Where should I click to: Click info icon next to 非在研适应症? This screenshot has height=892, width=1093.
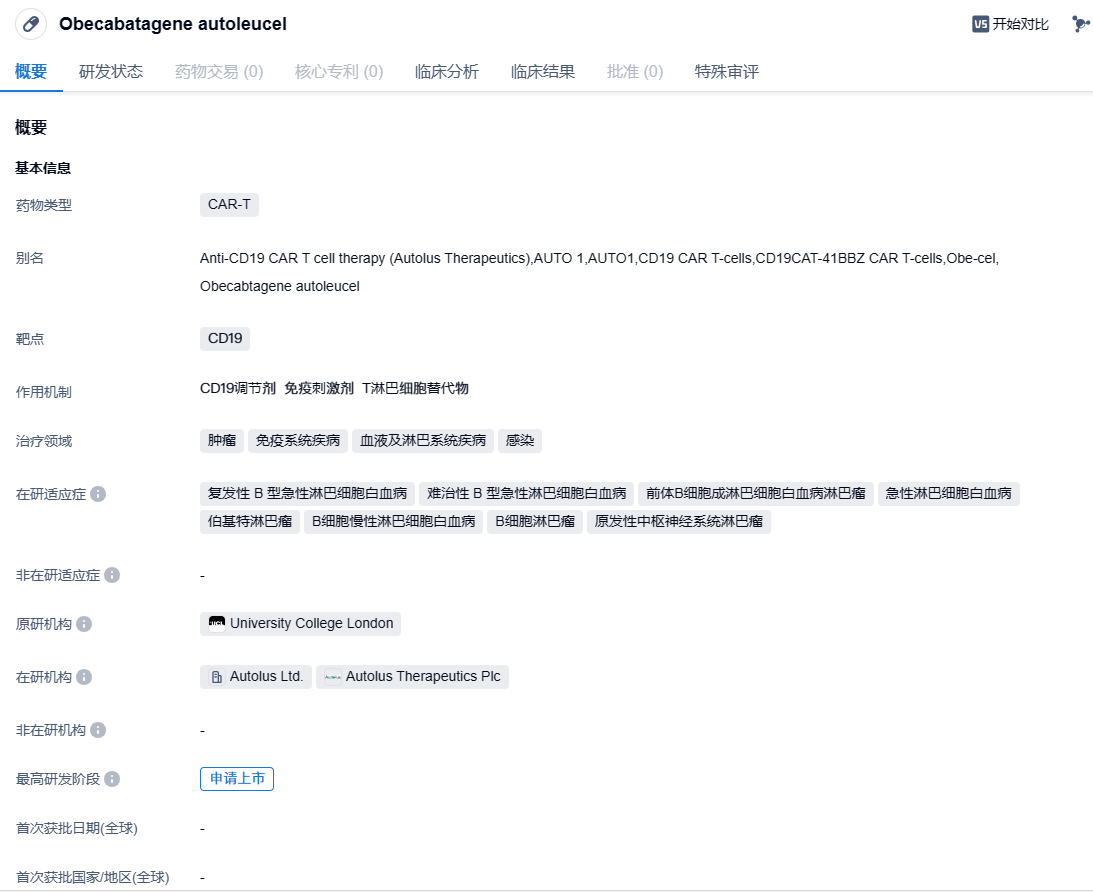(x=112, y=575)
